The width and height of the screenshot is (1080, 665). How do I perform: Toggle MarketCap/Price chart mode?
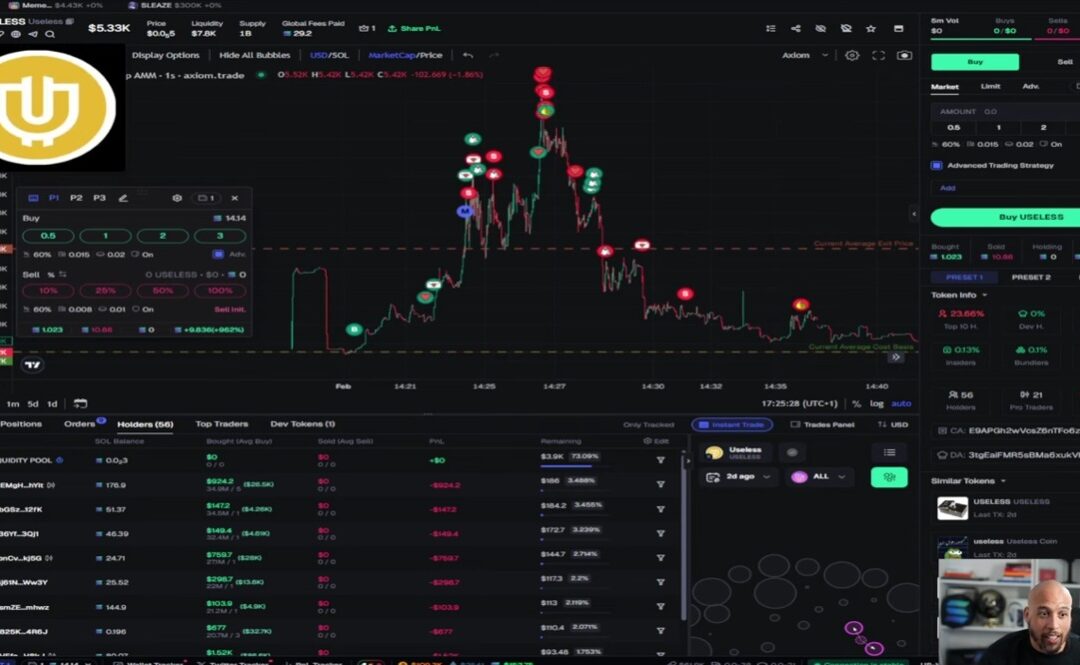405,55
